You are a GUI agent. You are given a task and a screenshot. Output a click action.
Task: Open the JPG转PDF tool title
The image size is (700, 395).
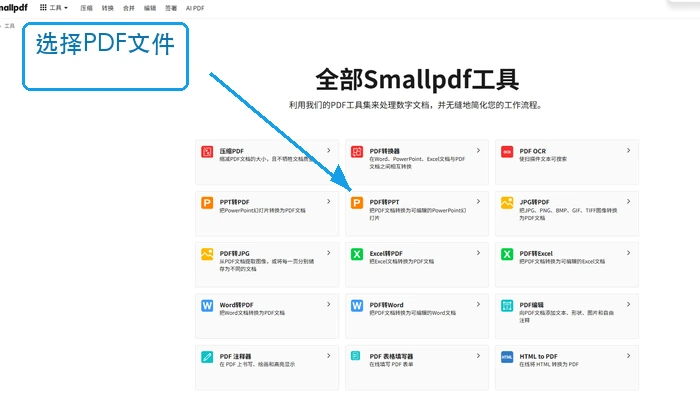pos(534,202)
